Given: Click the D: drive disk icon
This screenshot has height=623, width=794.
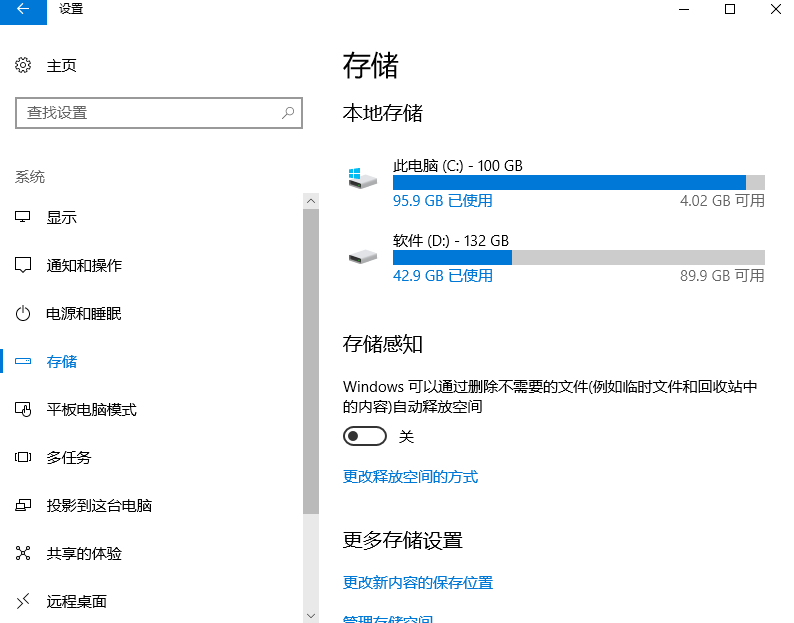Looking at the screenshot, I should 363,257.
